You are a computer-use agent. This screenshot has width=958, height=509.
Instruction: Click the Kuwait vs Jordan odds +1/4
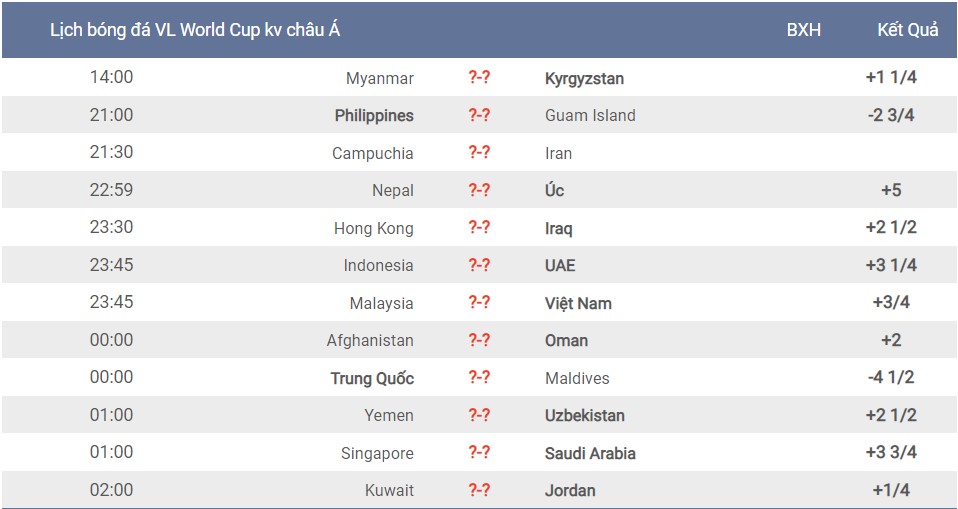tap(891, 490)
